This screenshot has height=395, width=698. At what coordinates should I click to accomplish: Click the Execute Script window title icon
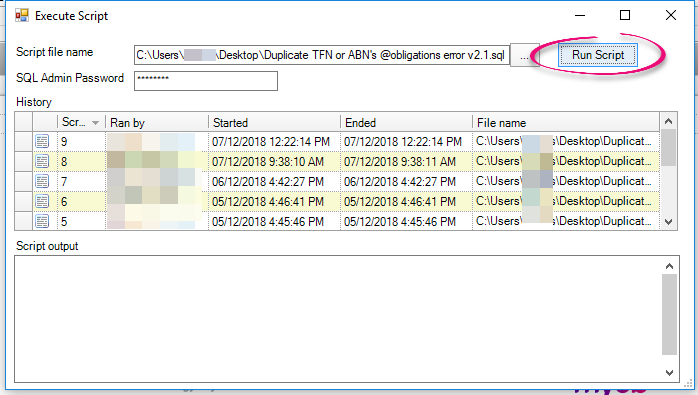22,16
